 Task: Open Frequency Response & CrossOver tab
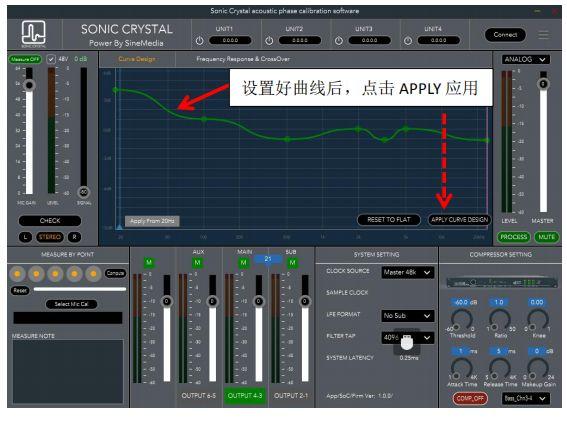pos(243,59)
